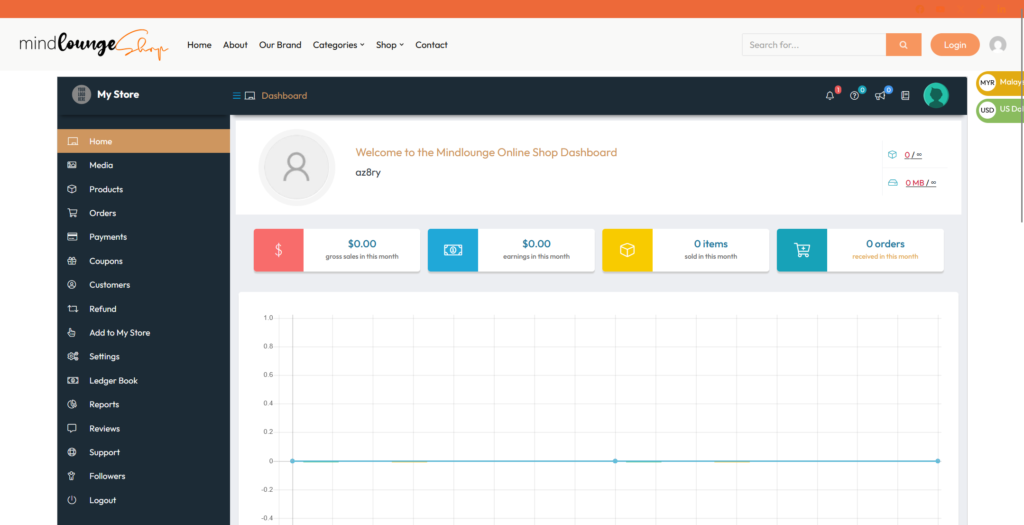Open Products in the sidebar
Viewport: 1024px width, 525px height.
(106, 189)
